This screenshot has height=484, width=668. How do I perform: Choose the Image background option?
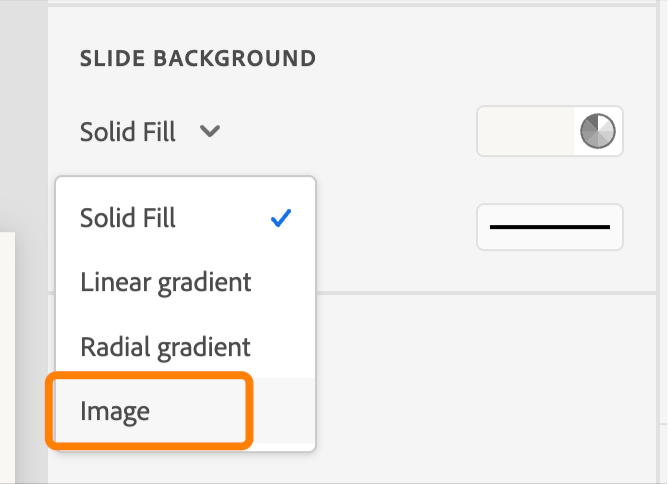(x=115, y=411)
